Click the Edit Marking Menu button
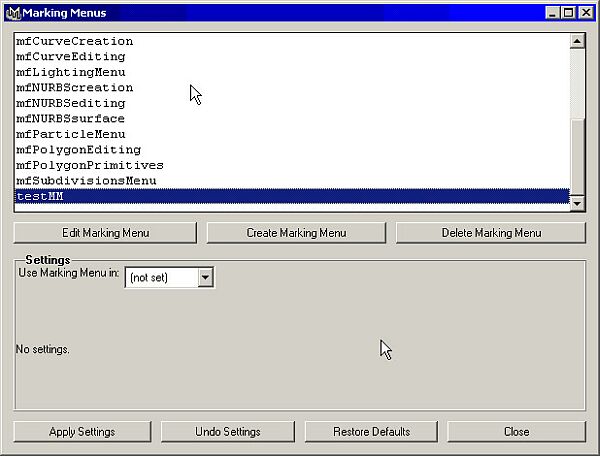 tap(105, 233)
